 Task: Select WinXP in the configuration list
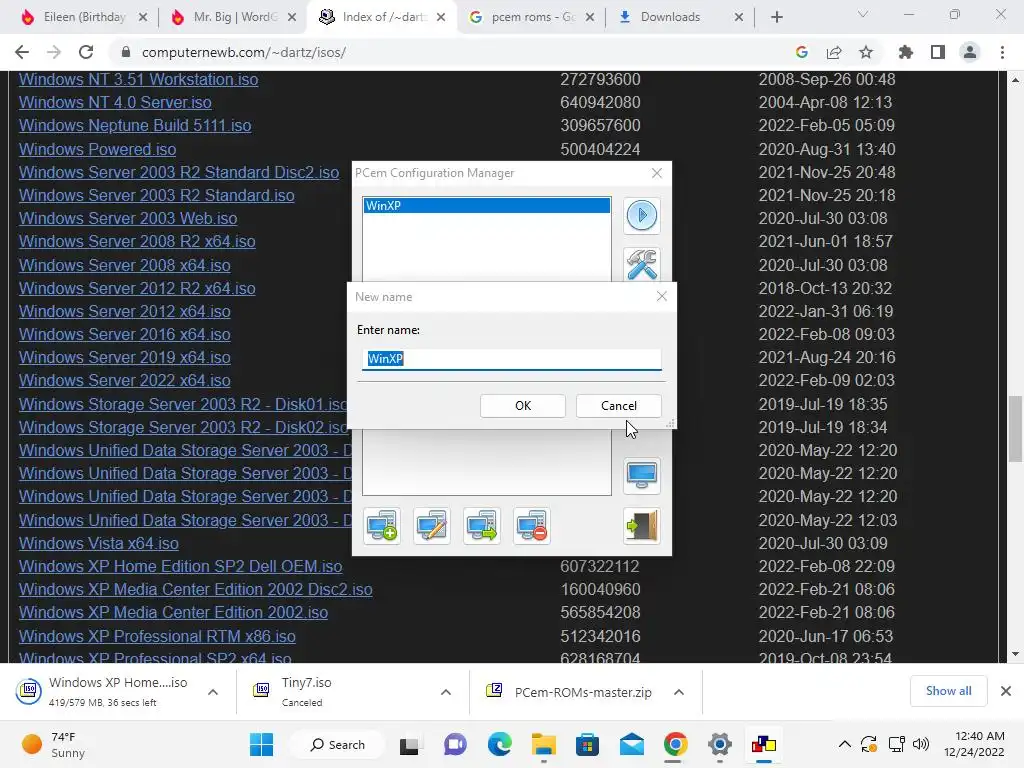tap(487, 206)
